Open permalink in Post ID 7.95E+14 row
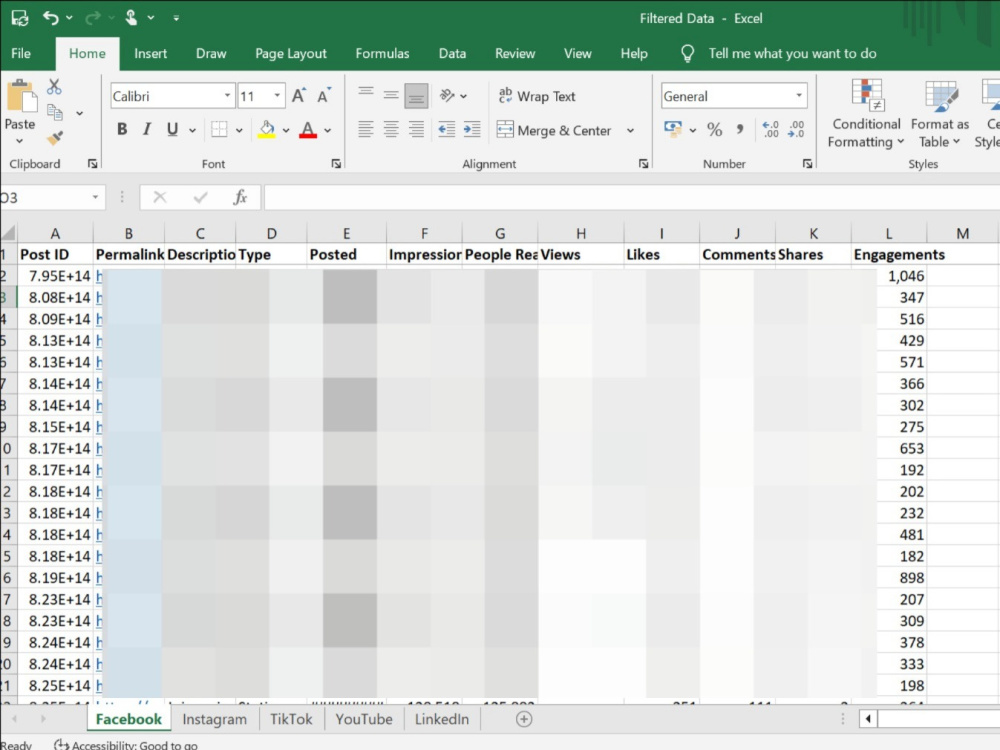 pos(99,276)
